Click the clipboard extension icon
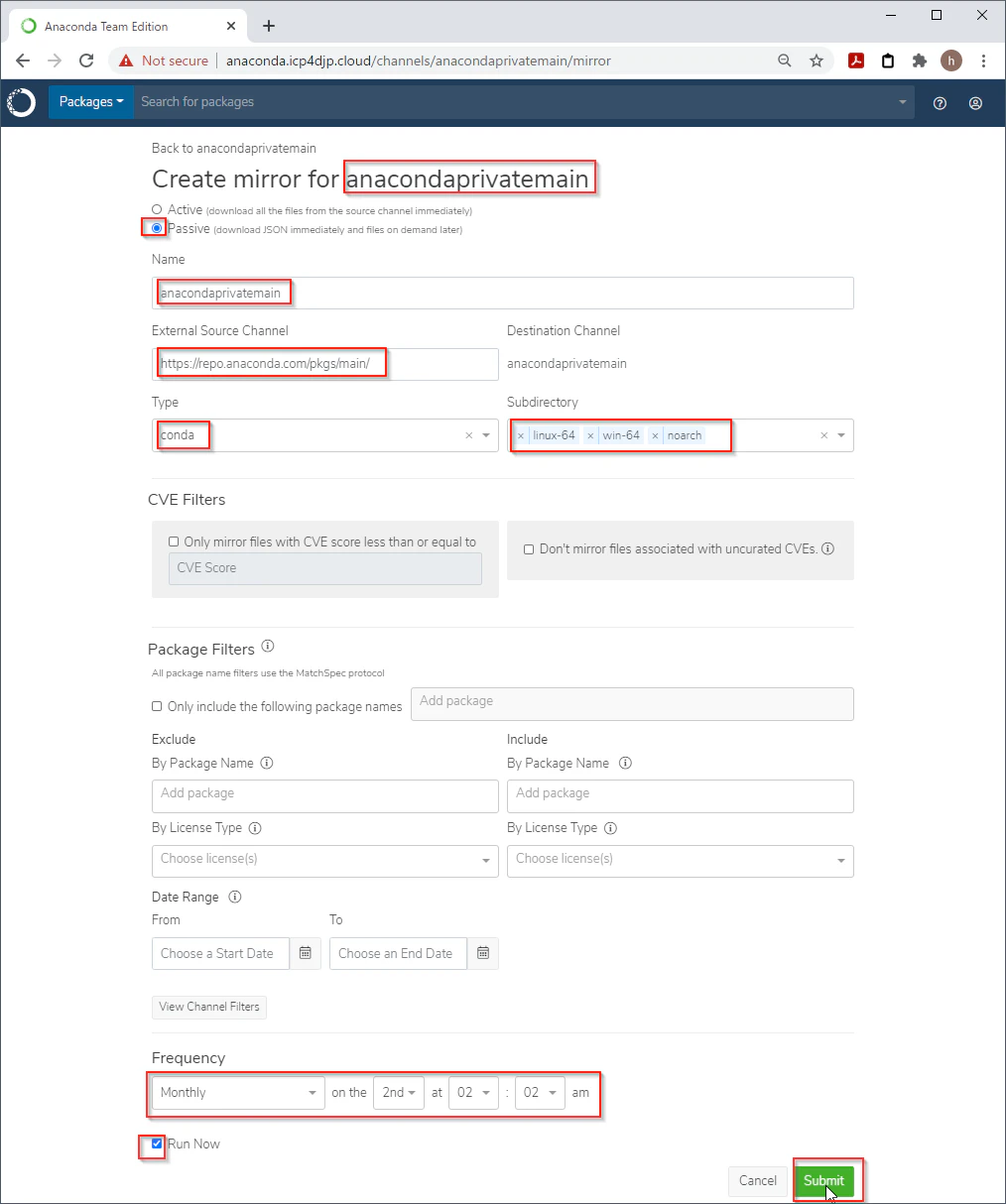The width and height of the screenshot is (1006, 1204). 888,60
